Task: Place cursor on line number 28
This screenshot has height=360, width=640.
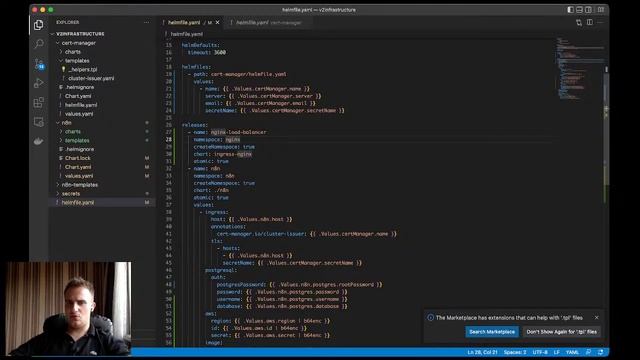Action: 169,140
